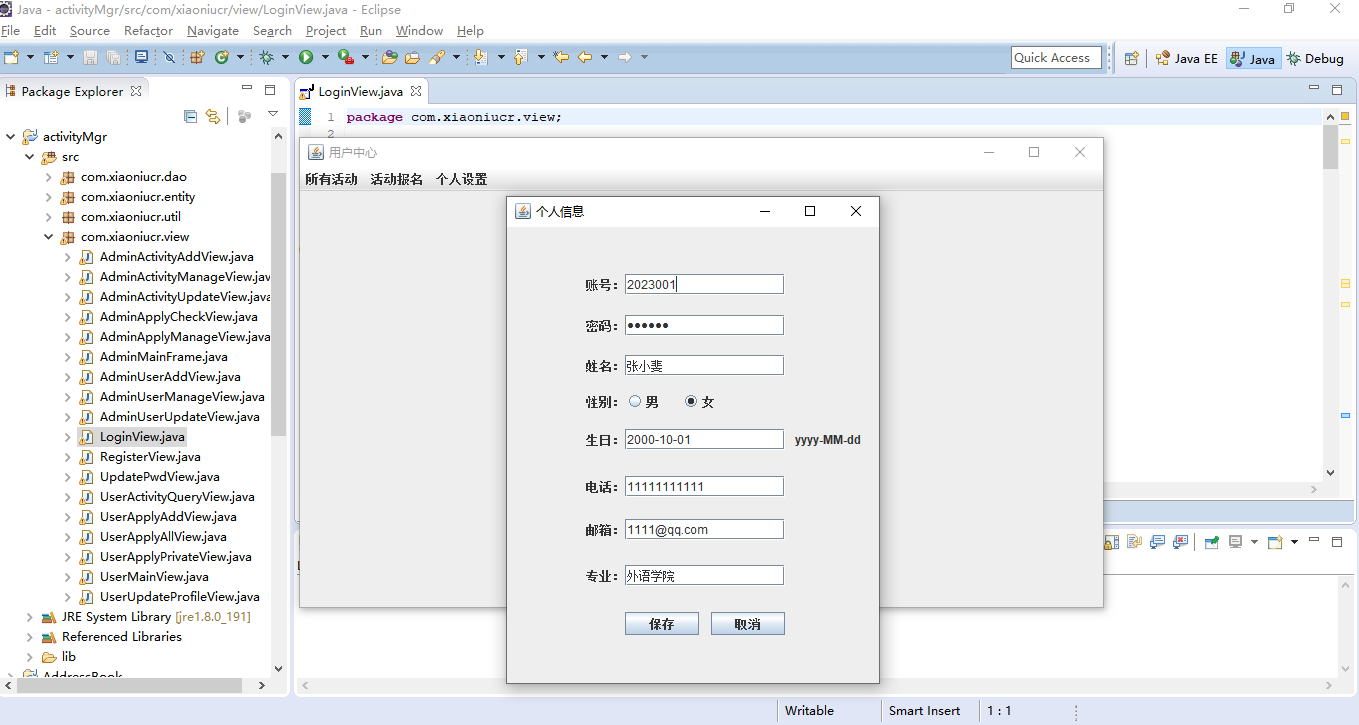The image size is (1359, 725).
Task: Jump to Next Annotation icon
Action: (481, 57)
